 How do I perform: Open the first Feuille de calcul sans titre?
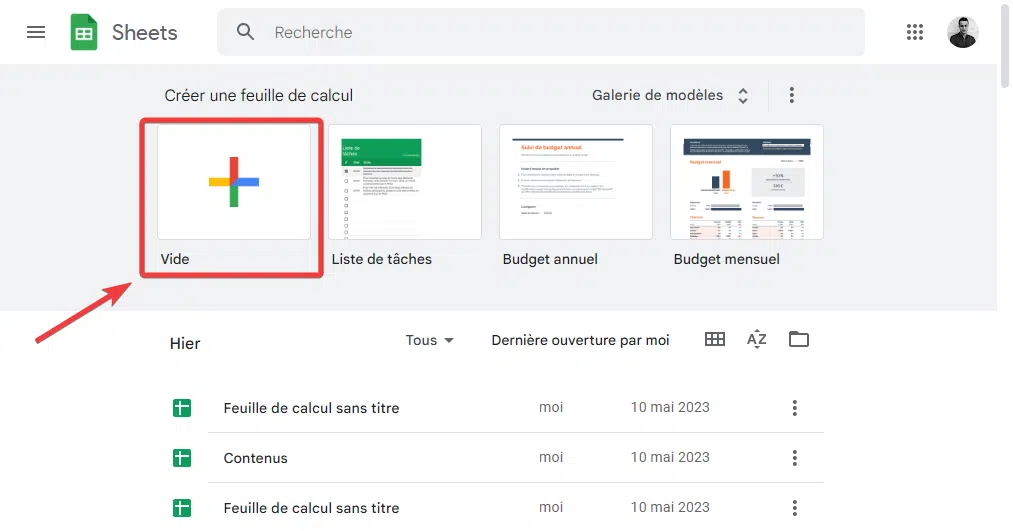pos(311,408)
